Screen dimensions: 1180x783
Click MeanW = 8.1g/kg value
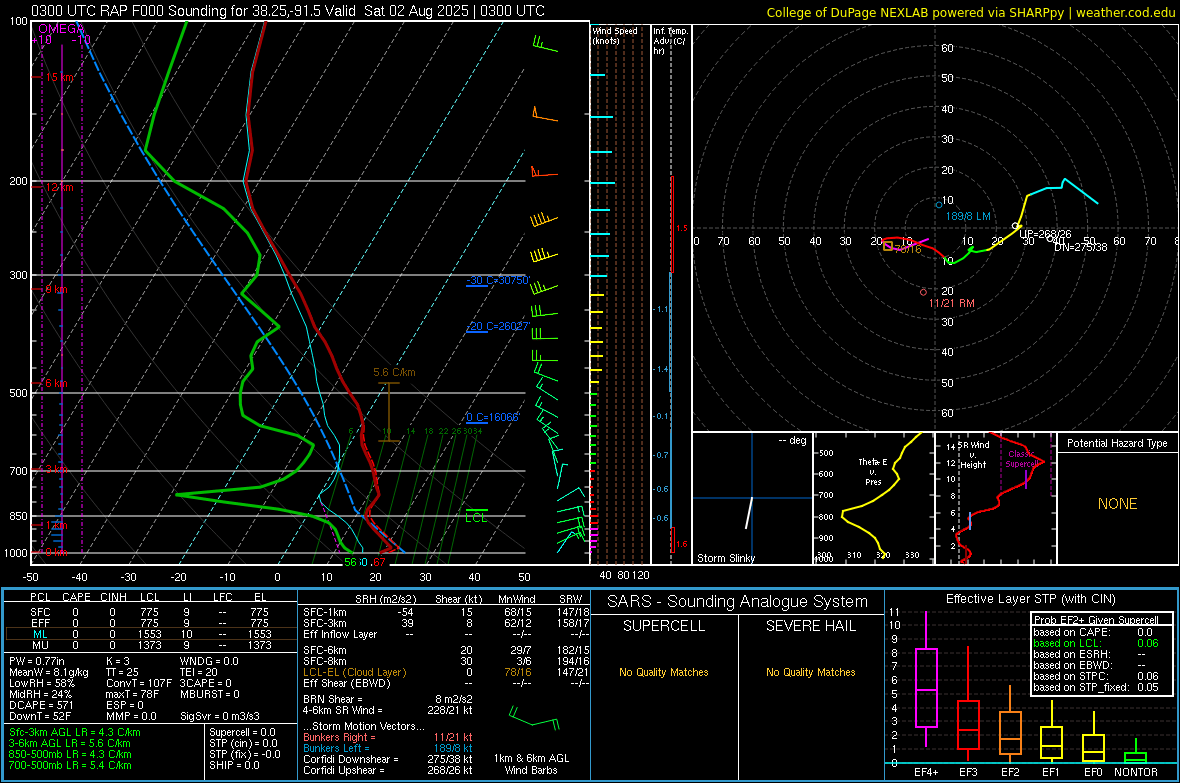click(x=49, y=672)
